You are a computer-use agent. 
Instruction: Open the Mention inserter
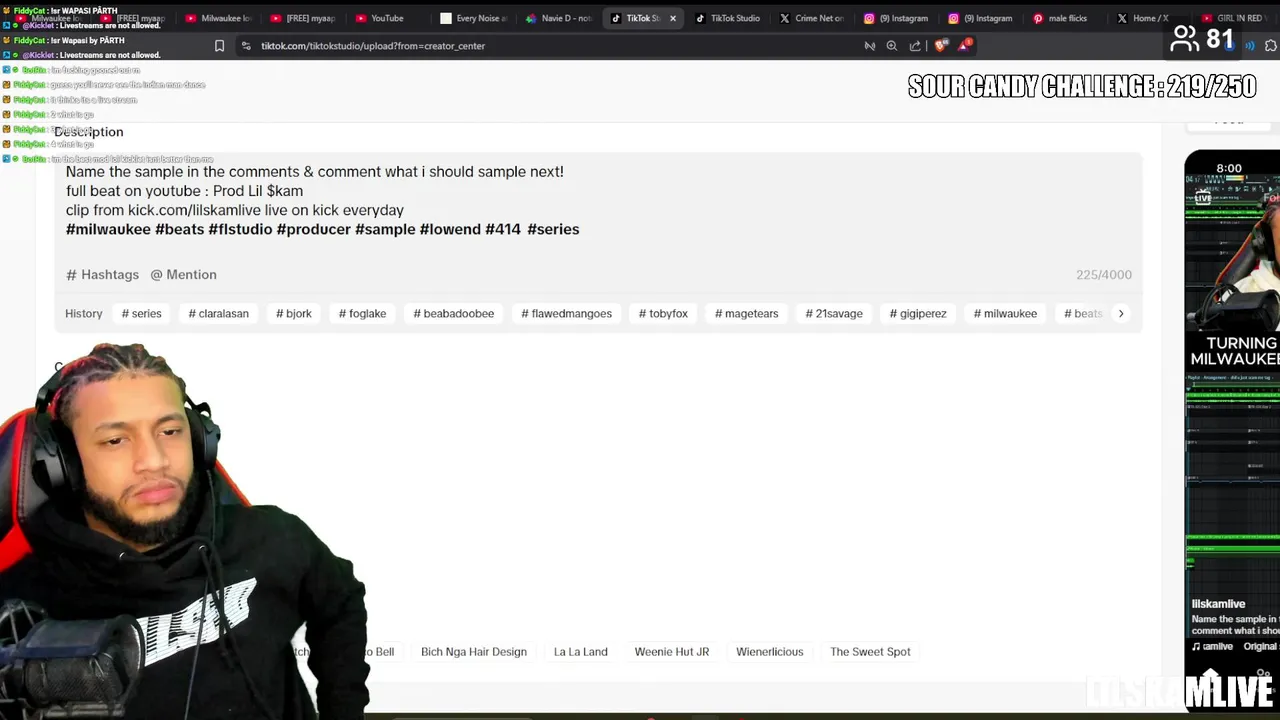click(183, 274)
